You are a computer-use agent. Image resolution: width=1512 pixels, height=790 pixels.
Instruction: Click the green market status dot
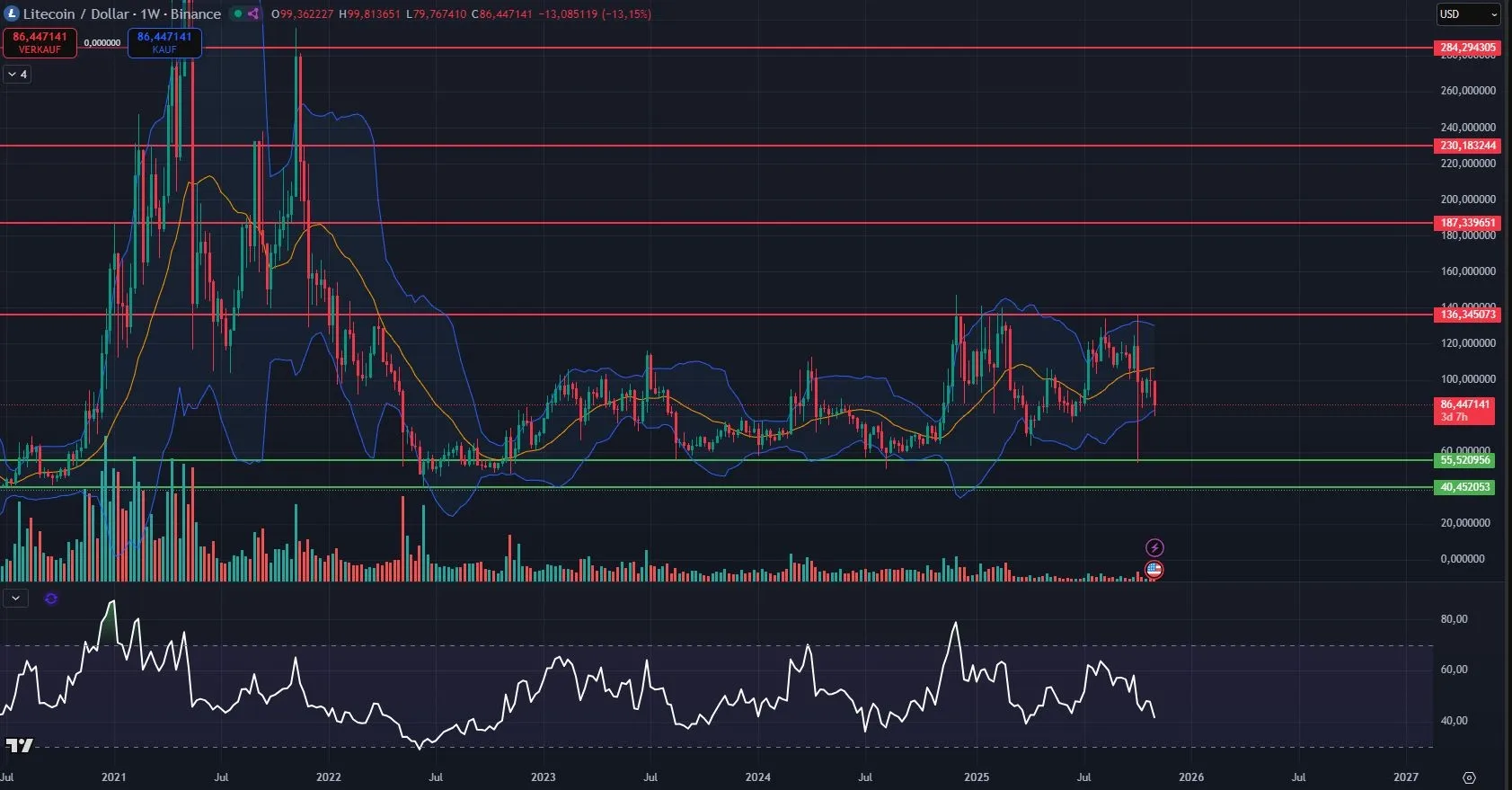(x=238, y=13)
